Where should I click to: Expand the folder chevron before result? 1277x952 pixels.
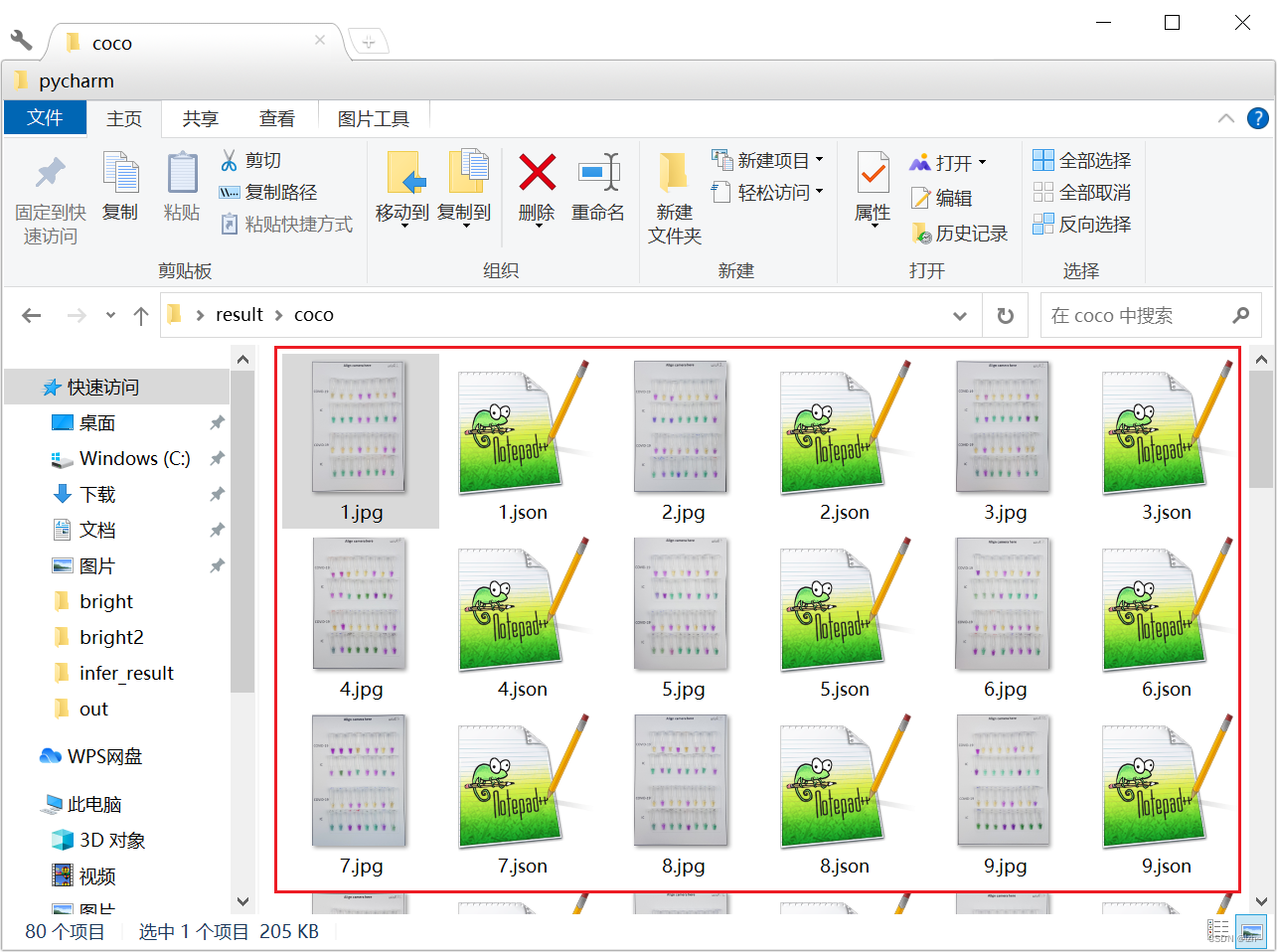[x=200, y=315]
